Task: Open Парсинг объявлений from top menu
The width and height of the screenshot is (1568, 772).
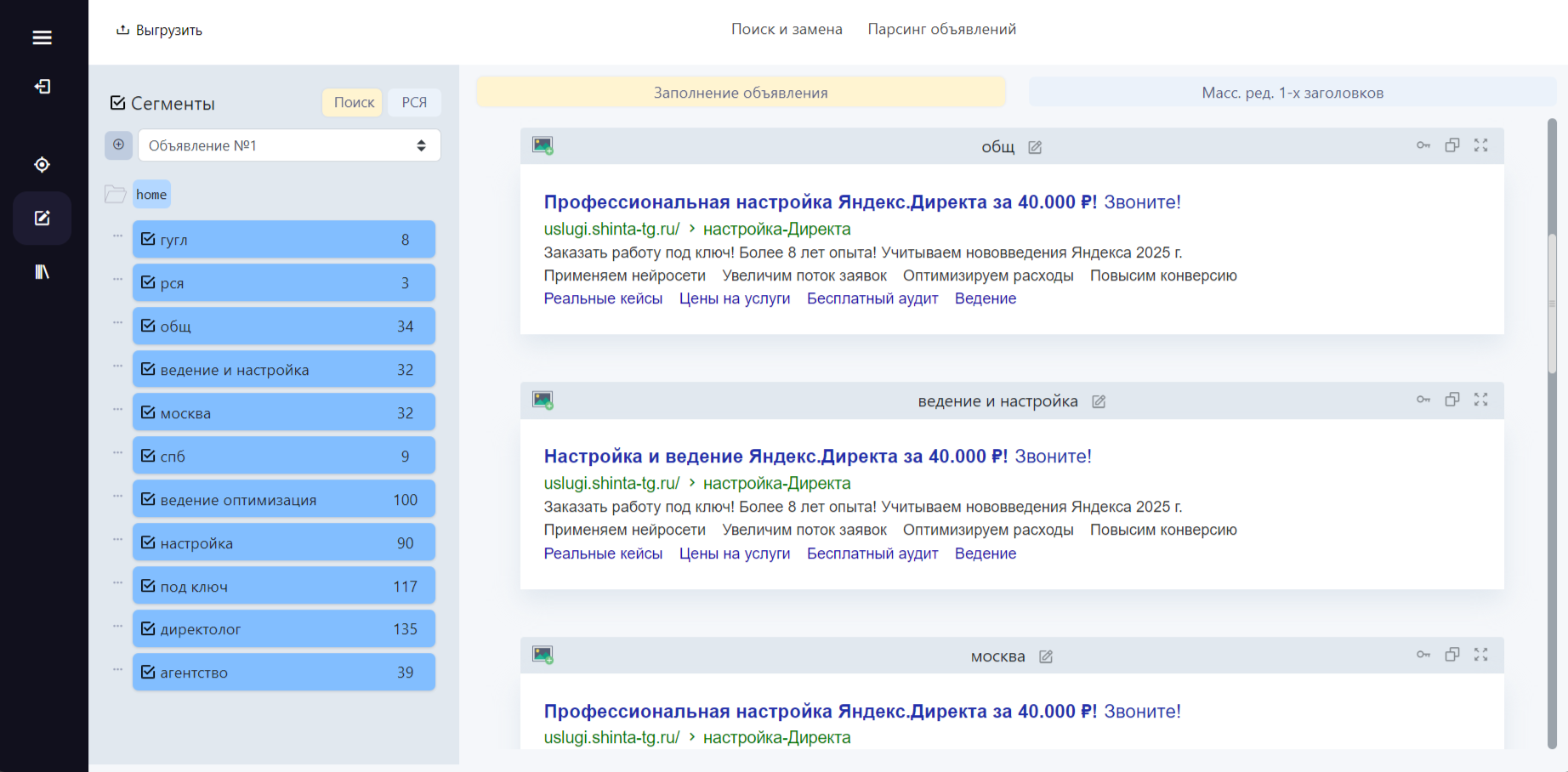Action: pyautogui.click(x=942, y=29)
